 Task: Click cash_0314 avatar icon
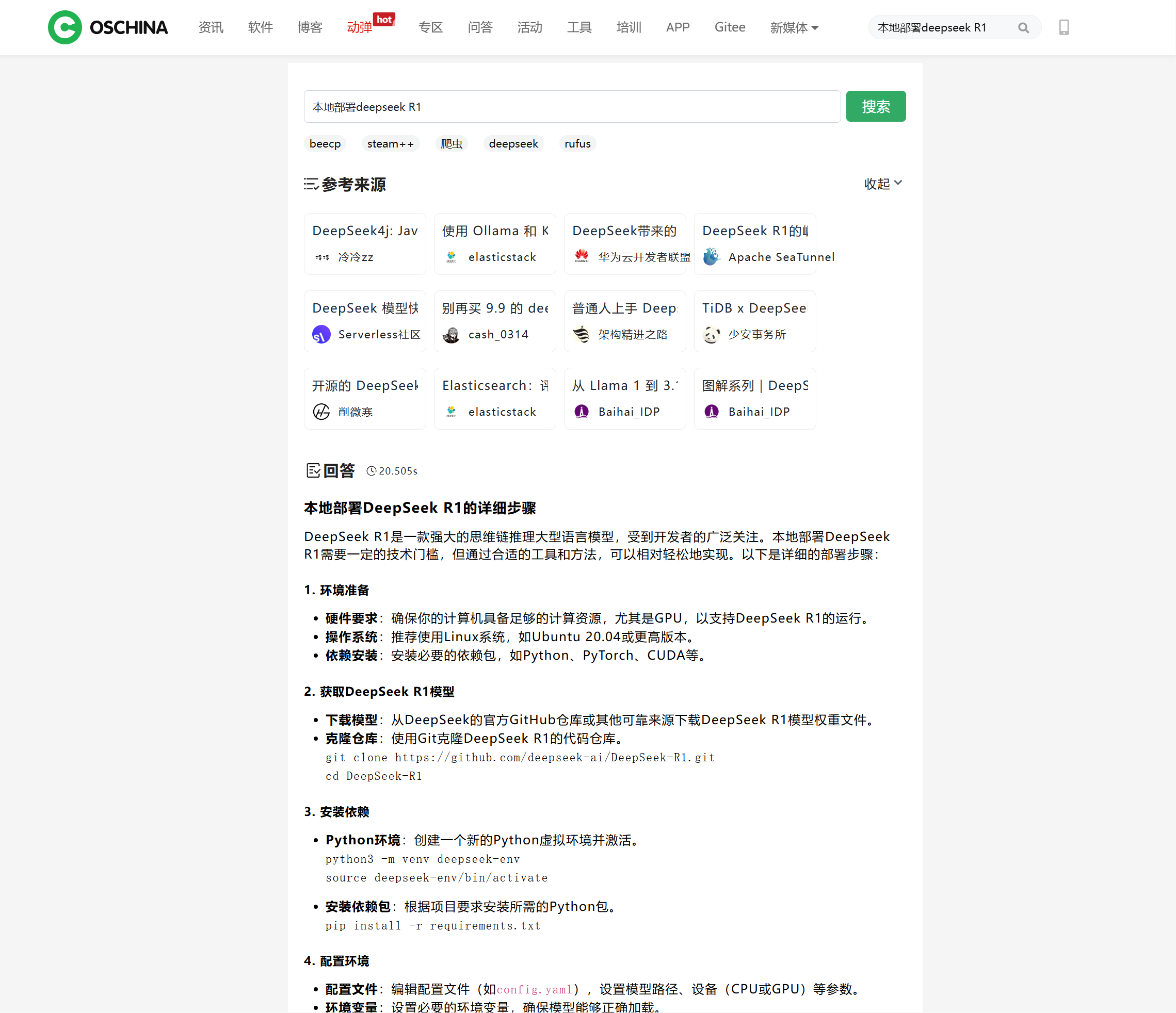[452, 335]
